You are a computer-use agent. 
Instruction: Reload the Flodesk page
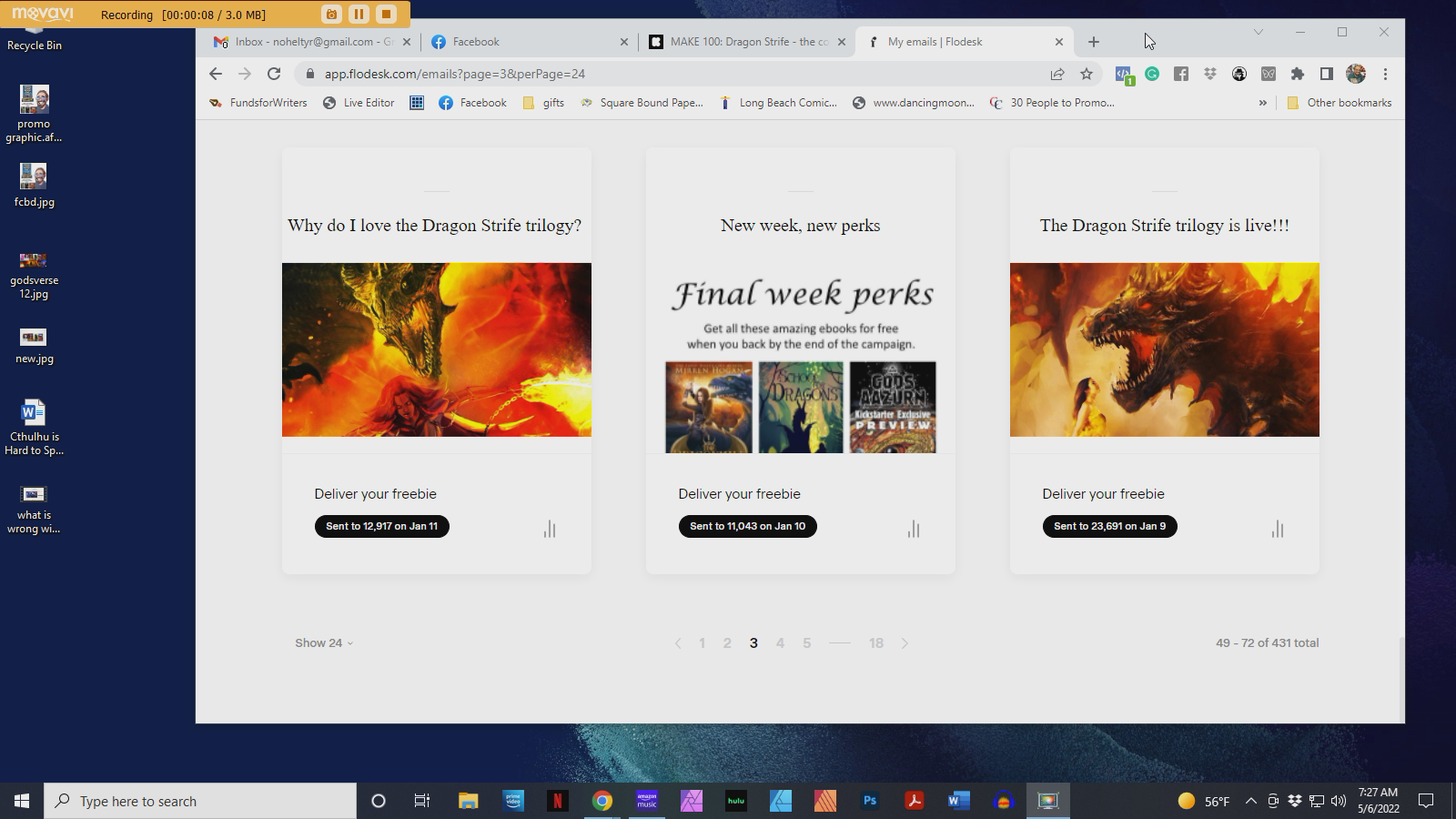274,74
